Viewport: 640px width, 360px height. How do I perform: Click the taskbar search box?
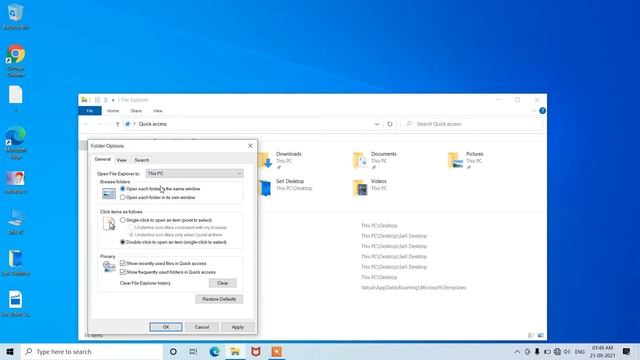point(92,351)
